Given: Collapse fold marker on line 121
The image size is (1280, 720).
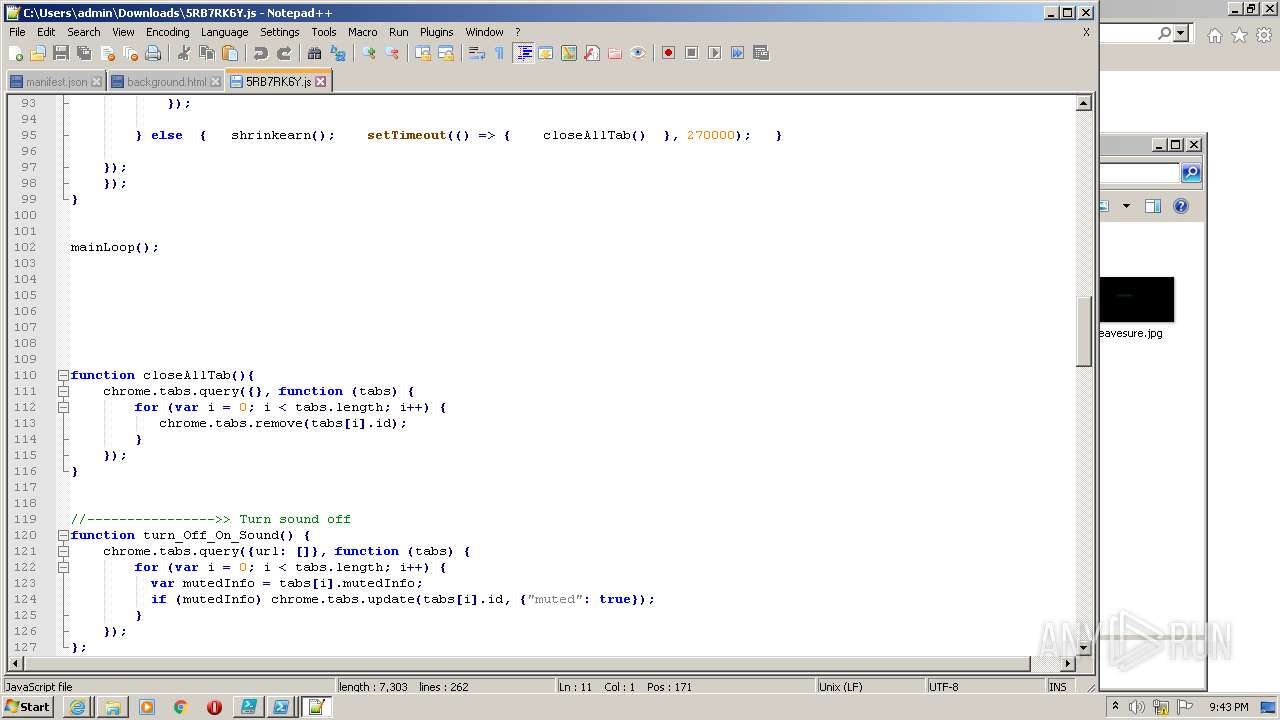Looking at the screenshot, I should [63, 551].
